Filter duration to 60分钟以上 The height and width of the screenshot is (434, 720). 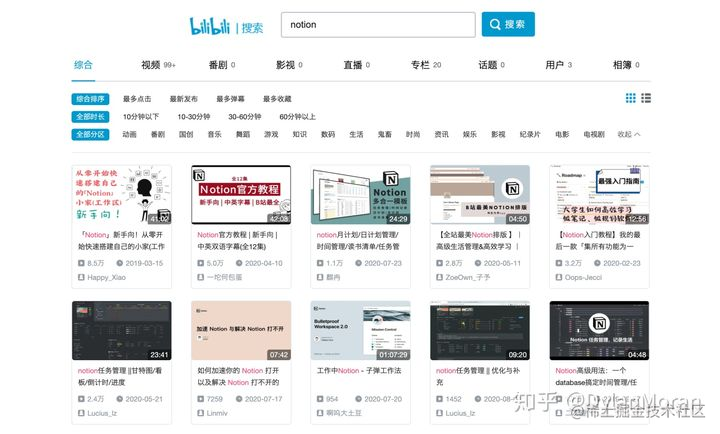pos(298,117)
